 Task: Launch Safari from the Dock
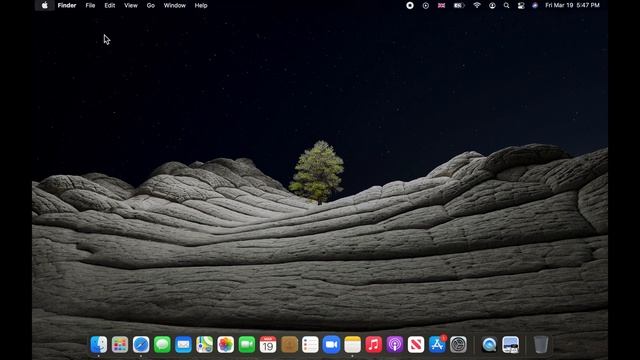141,344
